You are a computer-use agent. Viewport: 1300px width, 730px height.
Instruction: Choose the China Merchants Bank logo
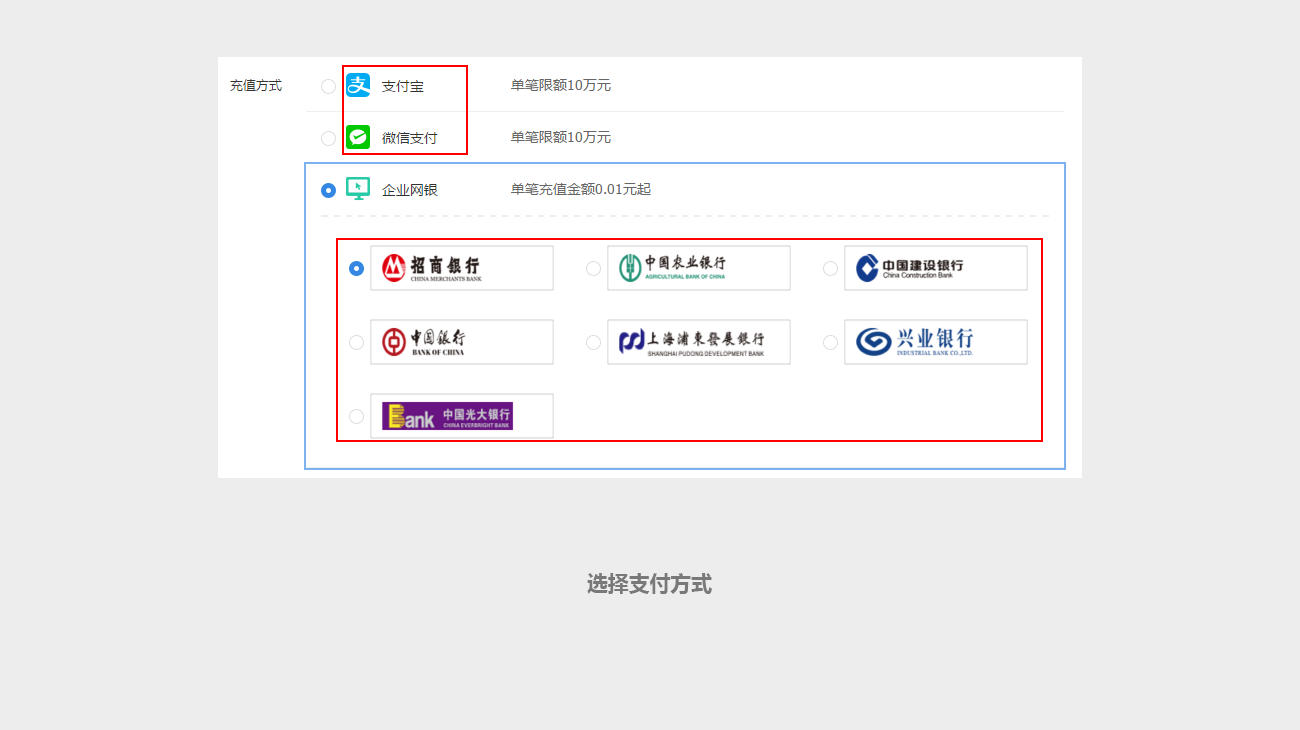[461, 268]
